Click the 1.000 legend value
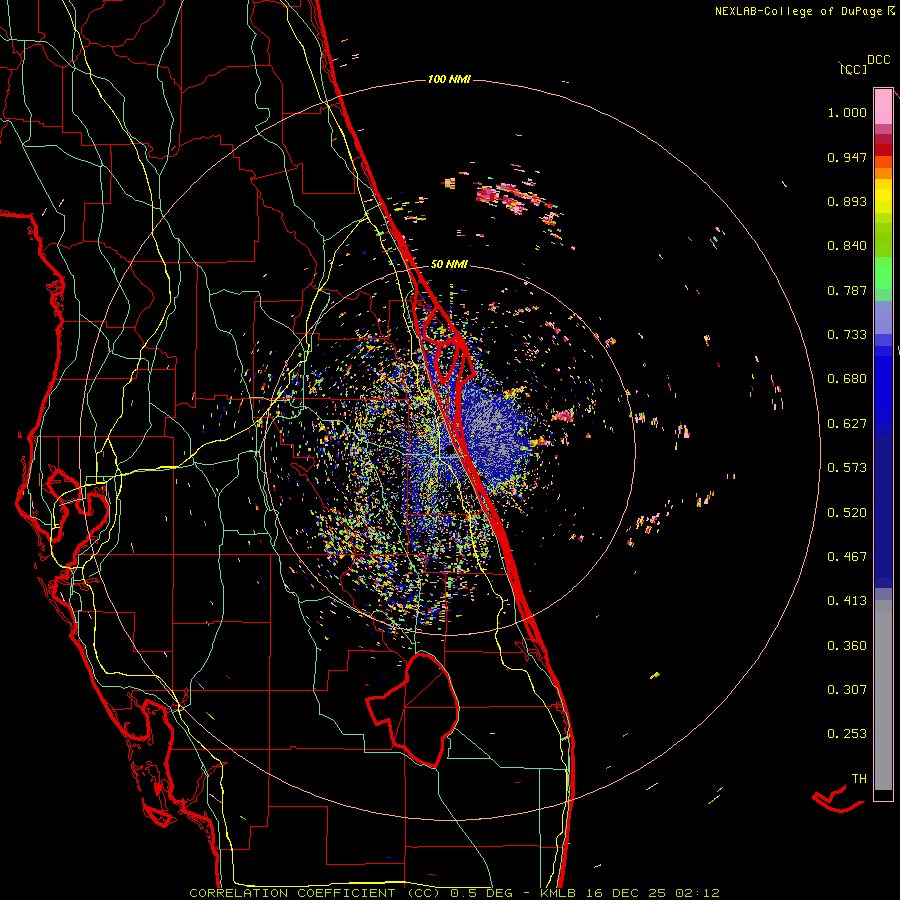Screen dimensions: 900x900 [x=847, y=112]
